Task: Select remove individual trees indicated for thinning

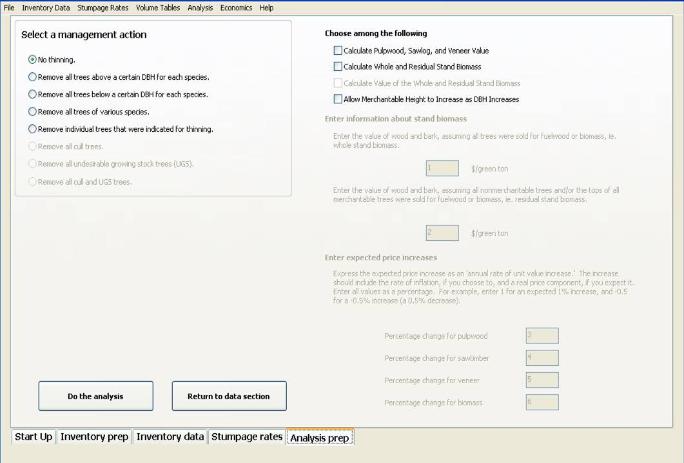Action: pos(33,129)
